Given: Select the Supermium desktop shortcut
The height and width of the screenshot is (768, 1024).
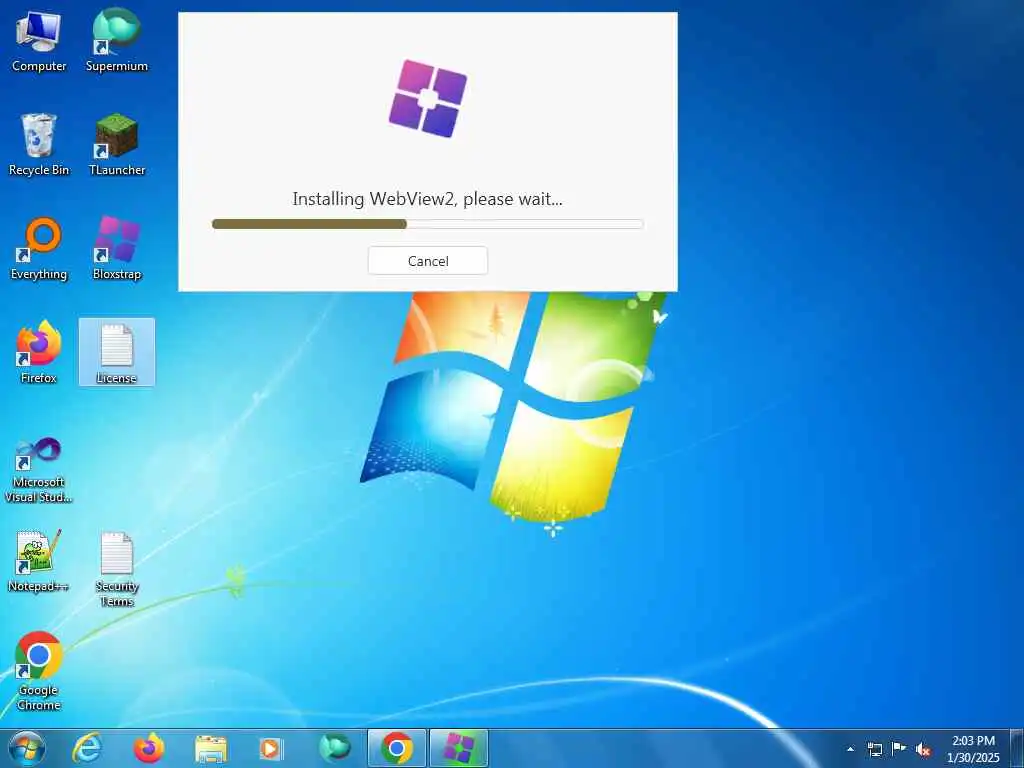Looking at the screenshot, I should click(117, 40).
